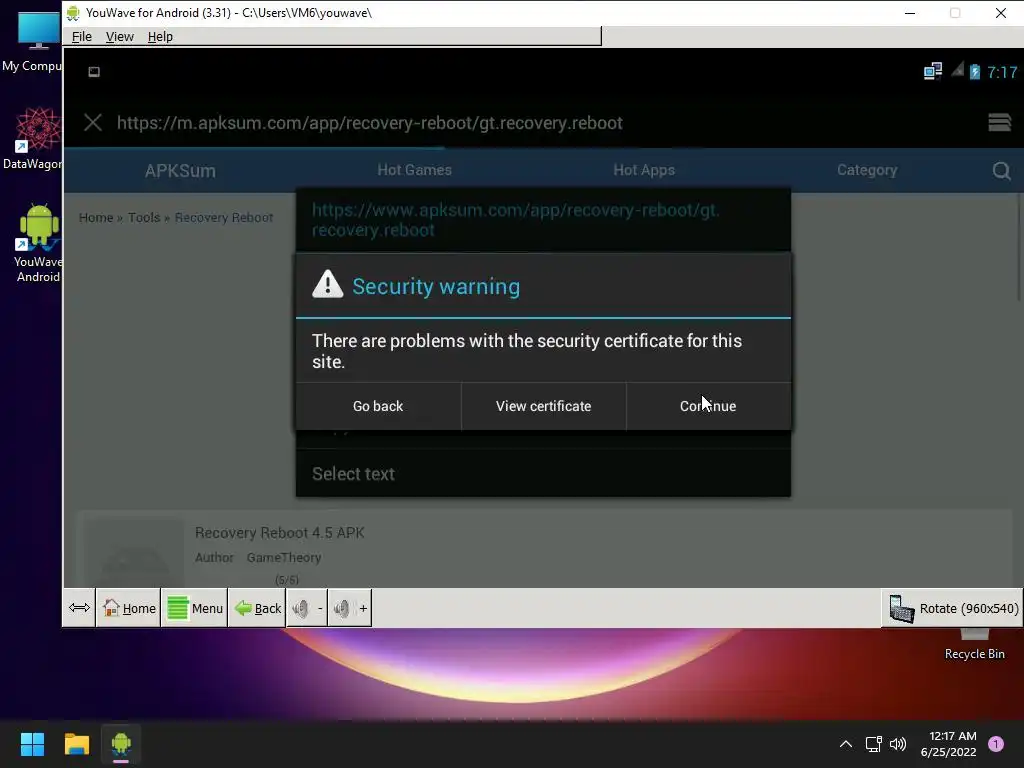Open the File menu
This screenshot has width=1024, height=768.
[x=82, y=37]
